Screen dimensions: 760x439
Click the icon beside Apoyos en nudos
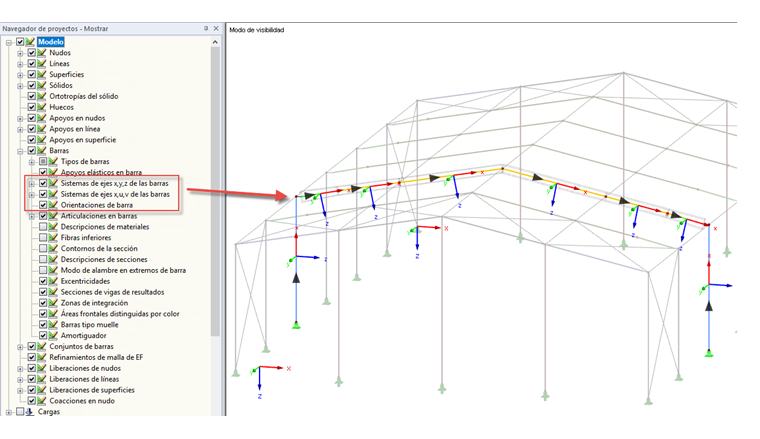[42, 118]
